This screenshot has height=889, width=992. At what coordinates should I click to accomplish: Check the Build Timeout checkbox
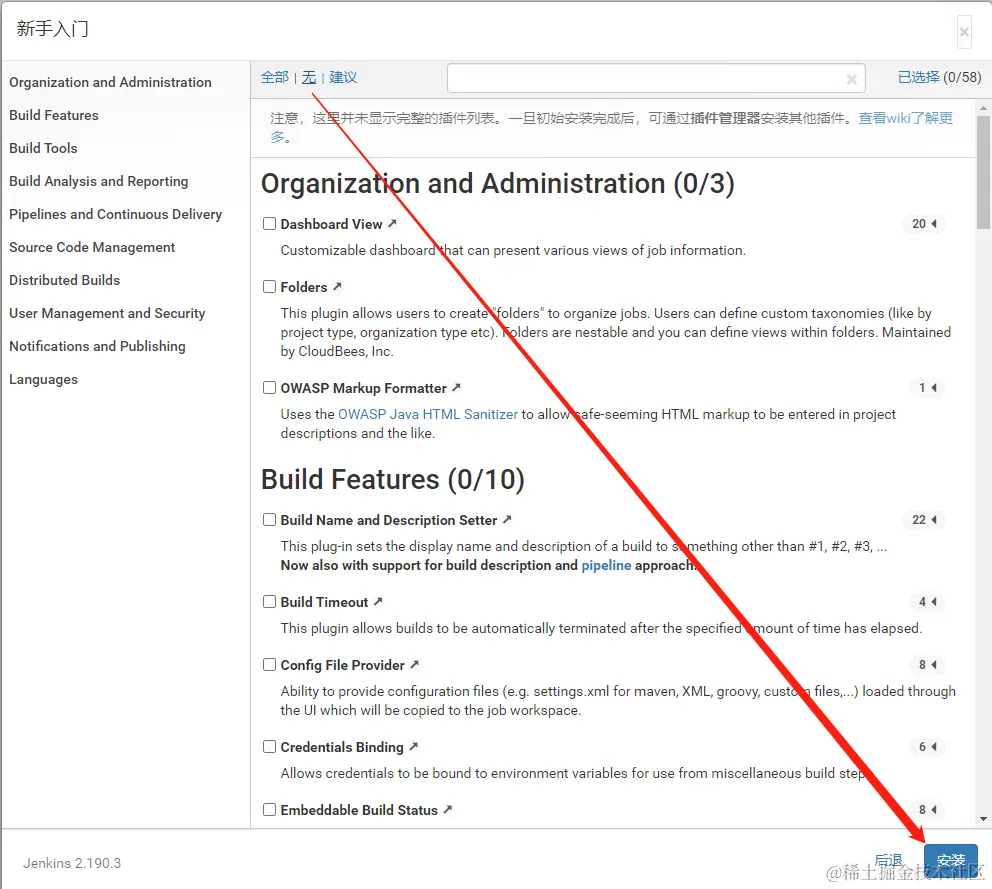pos(270,601)
